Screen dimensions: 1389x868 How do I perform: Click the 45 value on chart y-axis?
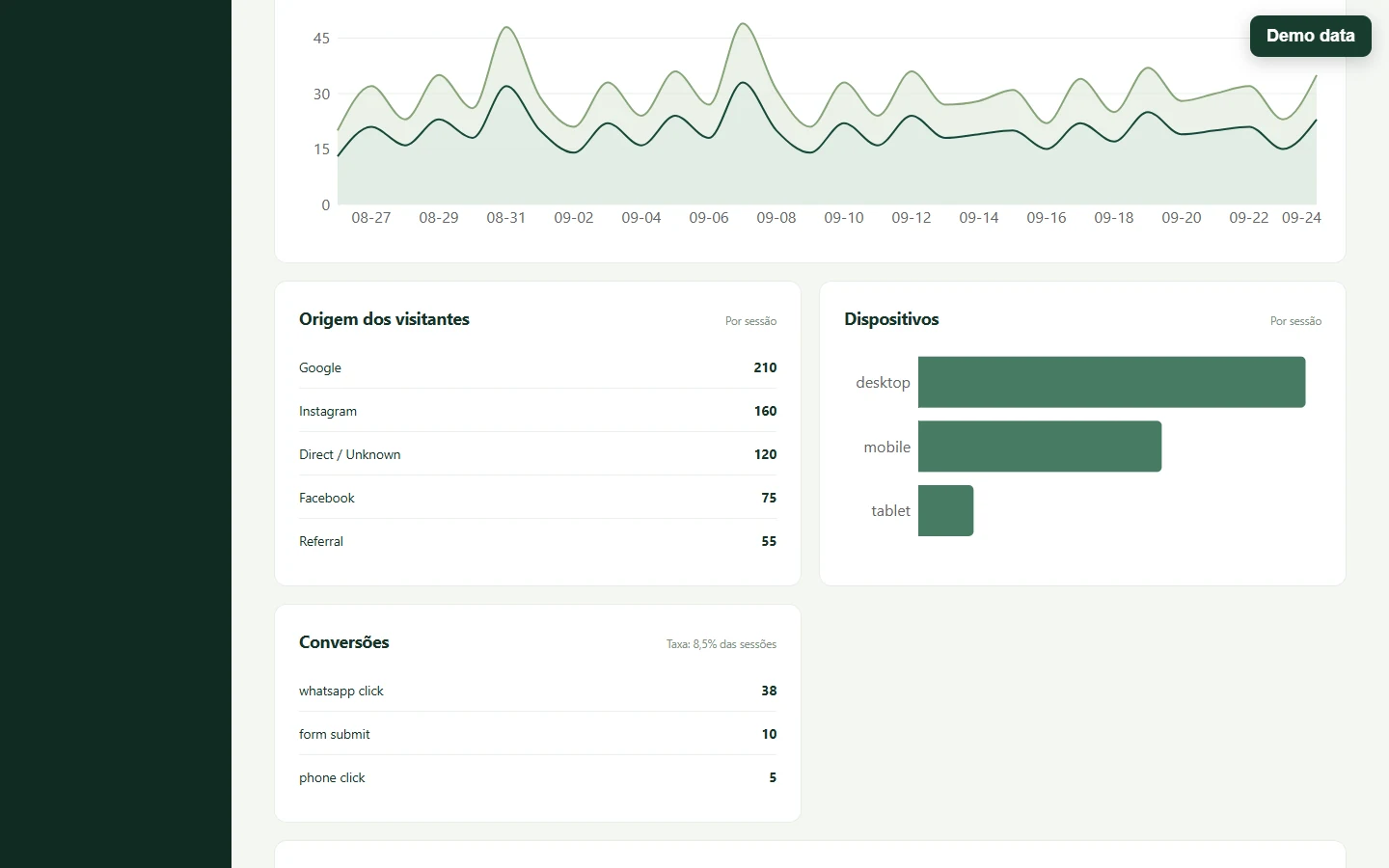point(321,39)
